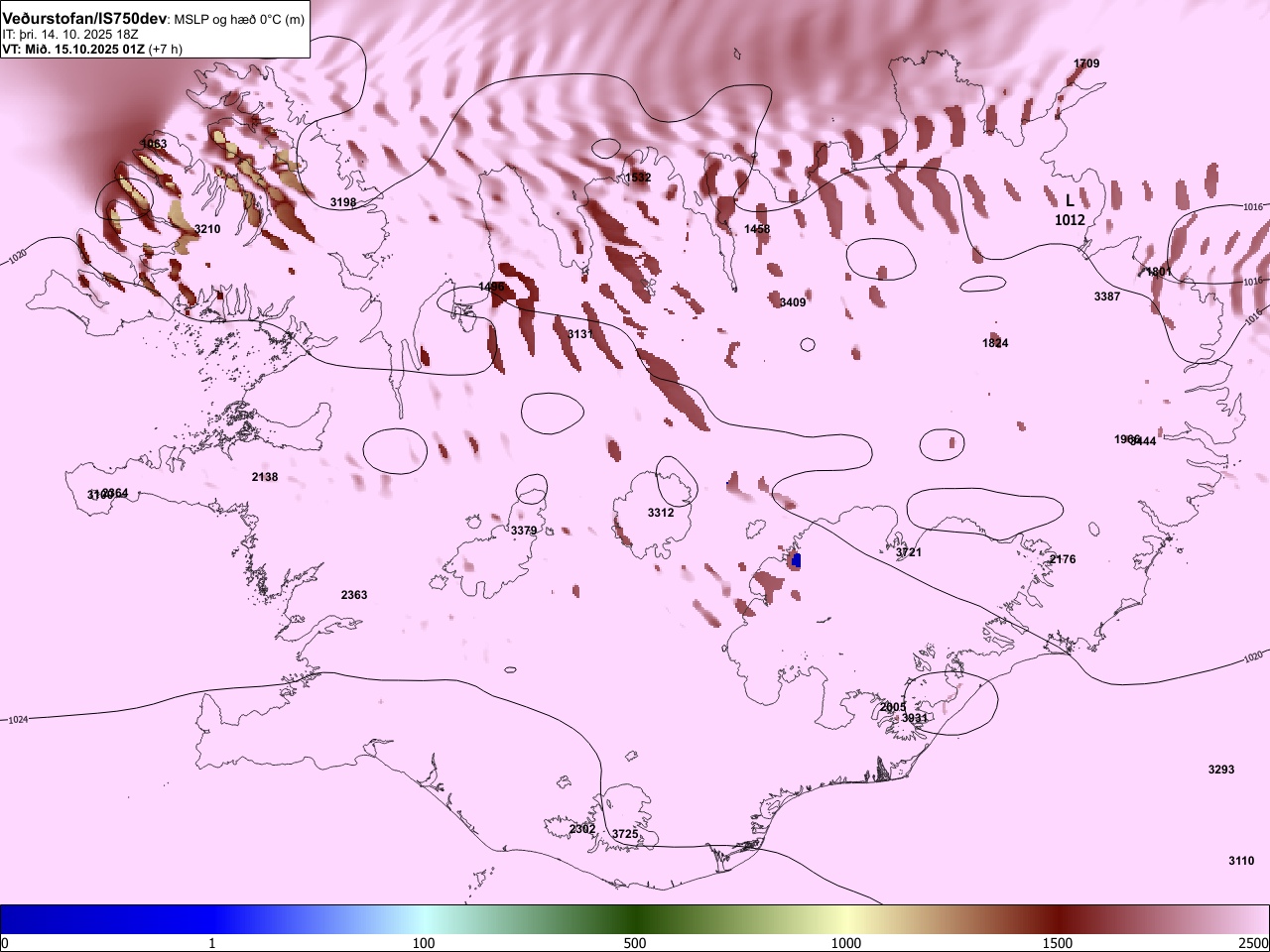Click the VT: Mið. 15.10.2025 01Z line
The height and width of the screenshot is (952, 1270).
92,49
